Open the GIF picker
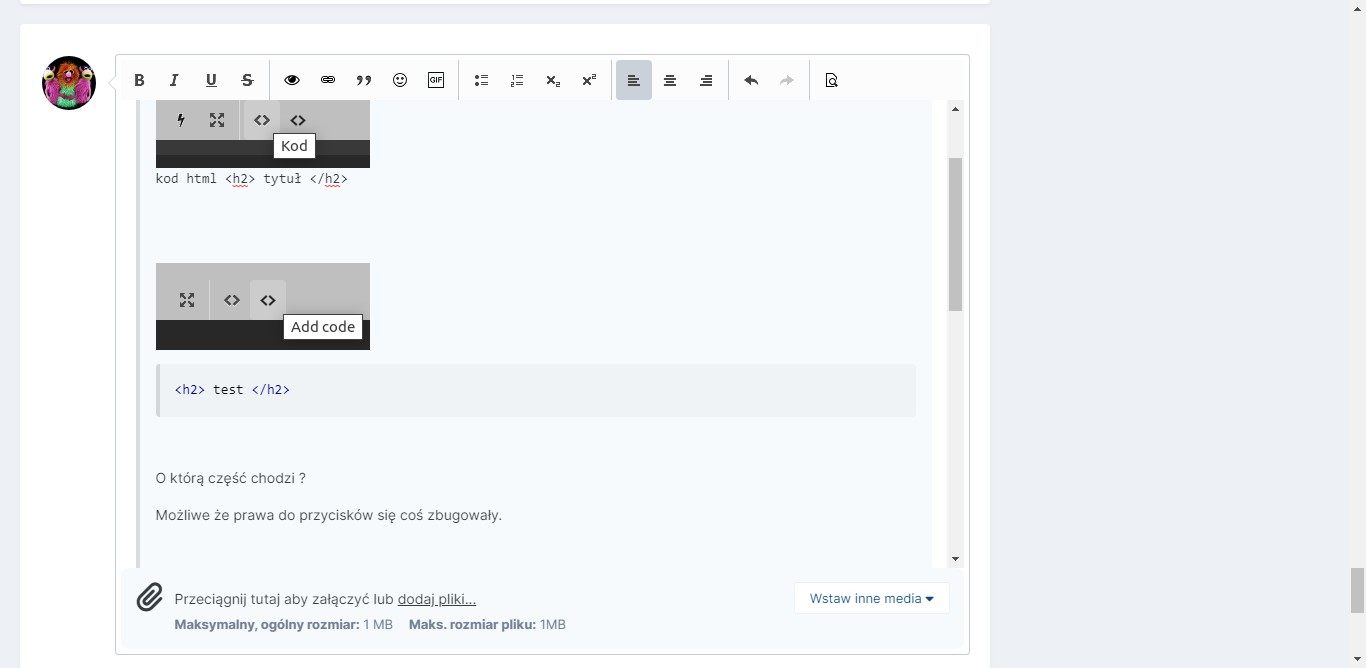1366x668 pixels. point(436,80)
